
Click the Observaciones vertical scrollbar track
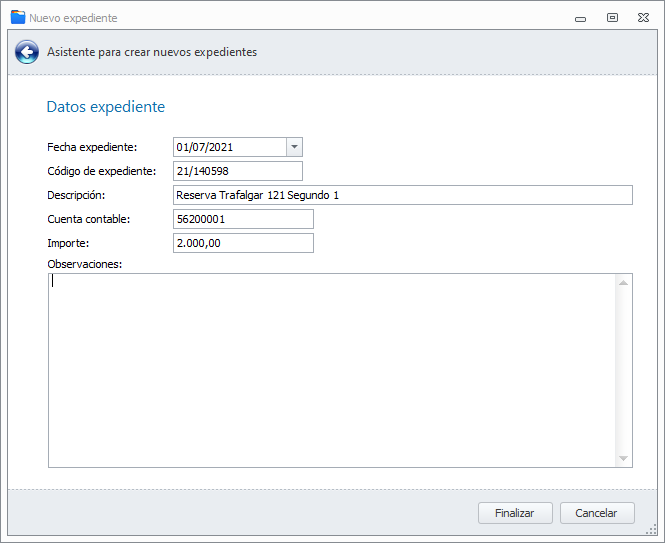(624, 370)
